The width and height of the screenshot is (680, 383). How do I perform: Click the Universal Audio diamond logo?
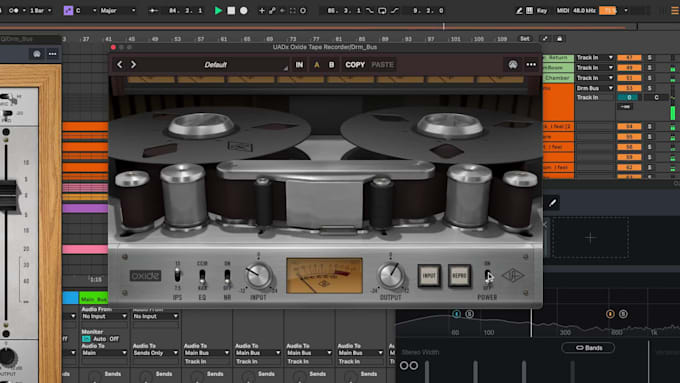coord(513,275)
